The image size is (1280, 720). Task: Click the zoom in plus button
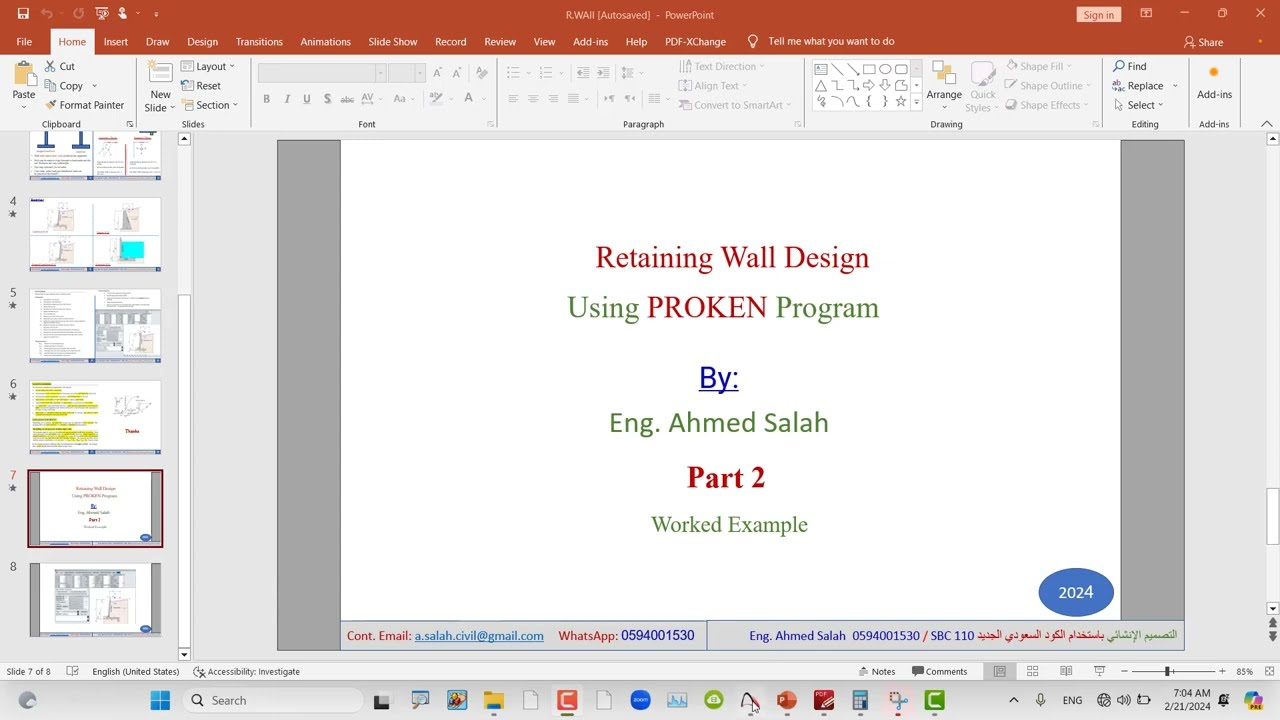(x=1222, y=671)
